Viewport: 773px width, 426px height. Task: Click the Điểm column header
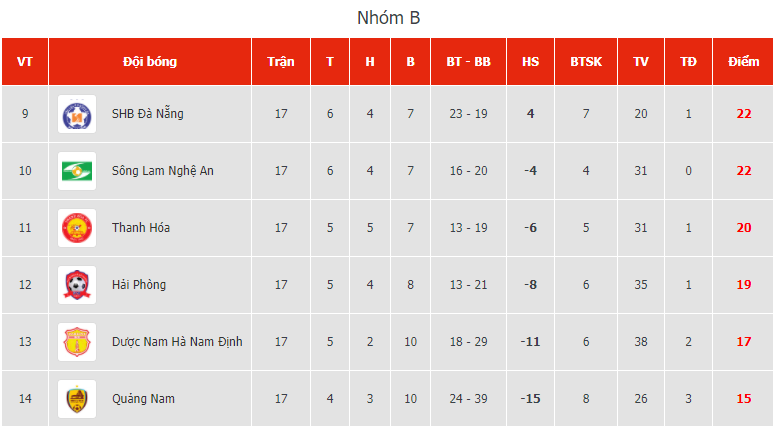pos(743,62)
